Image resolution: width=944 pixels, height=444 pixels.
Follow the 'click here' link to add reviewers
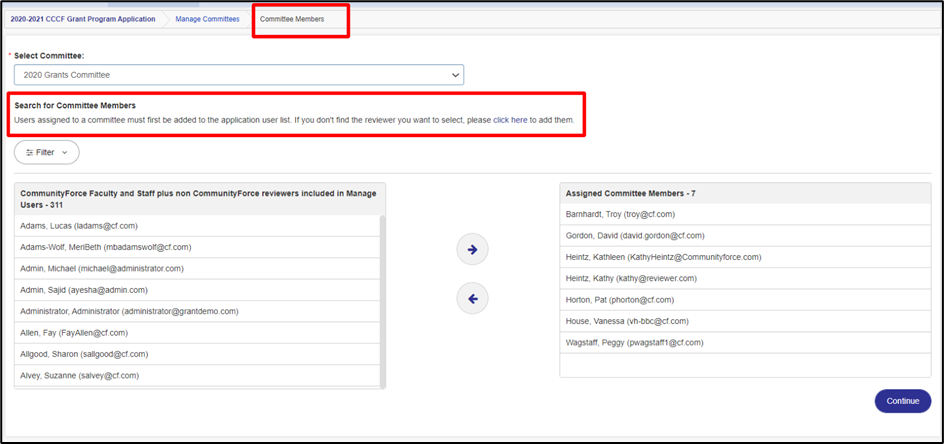click(x=510, y=120)
